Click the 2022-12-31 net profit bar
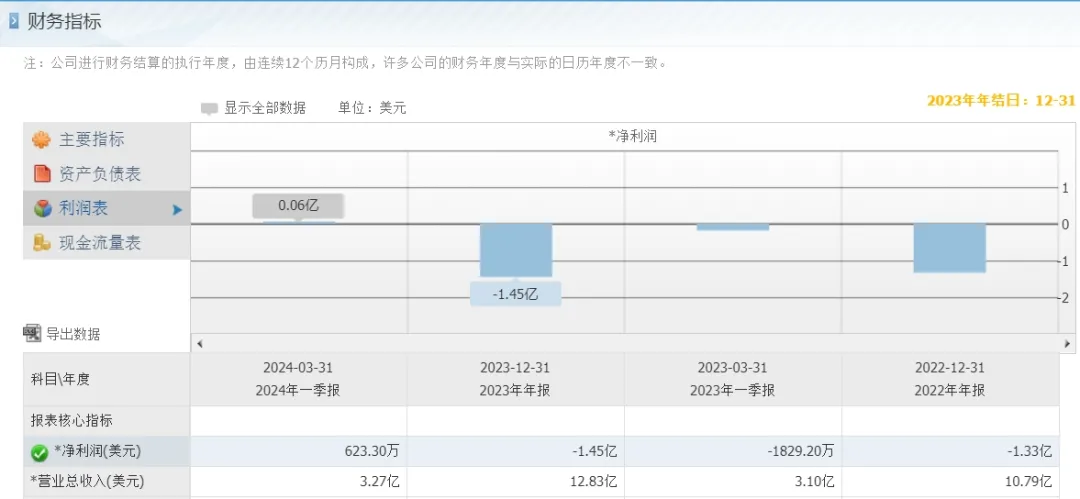The width and height of the screenshot is (1080, 499). click(x=950, y=248)
